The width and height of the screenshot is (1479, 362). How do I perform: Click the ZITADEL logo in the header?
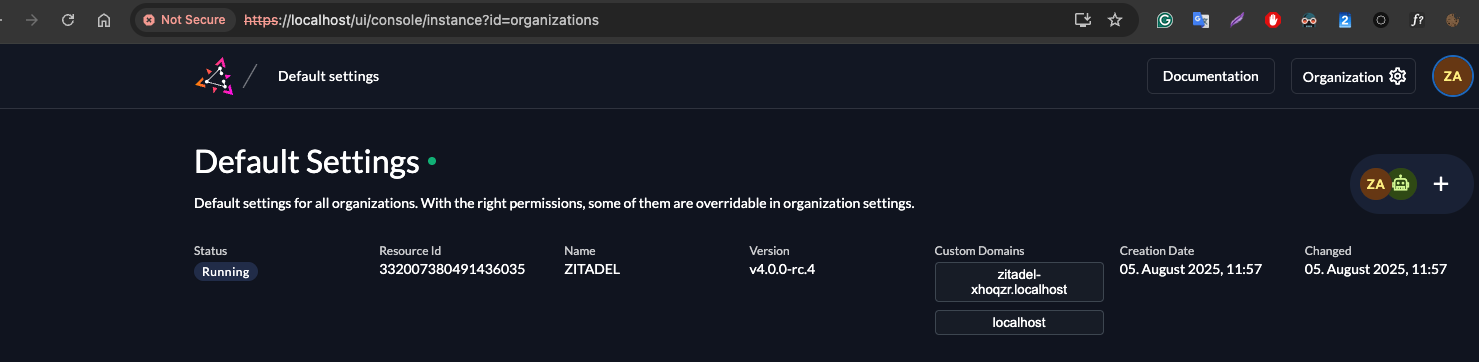point(213,77)
